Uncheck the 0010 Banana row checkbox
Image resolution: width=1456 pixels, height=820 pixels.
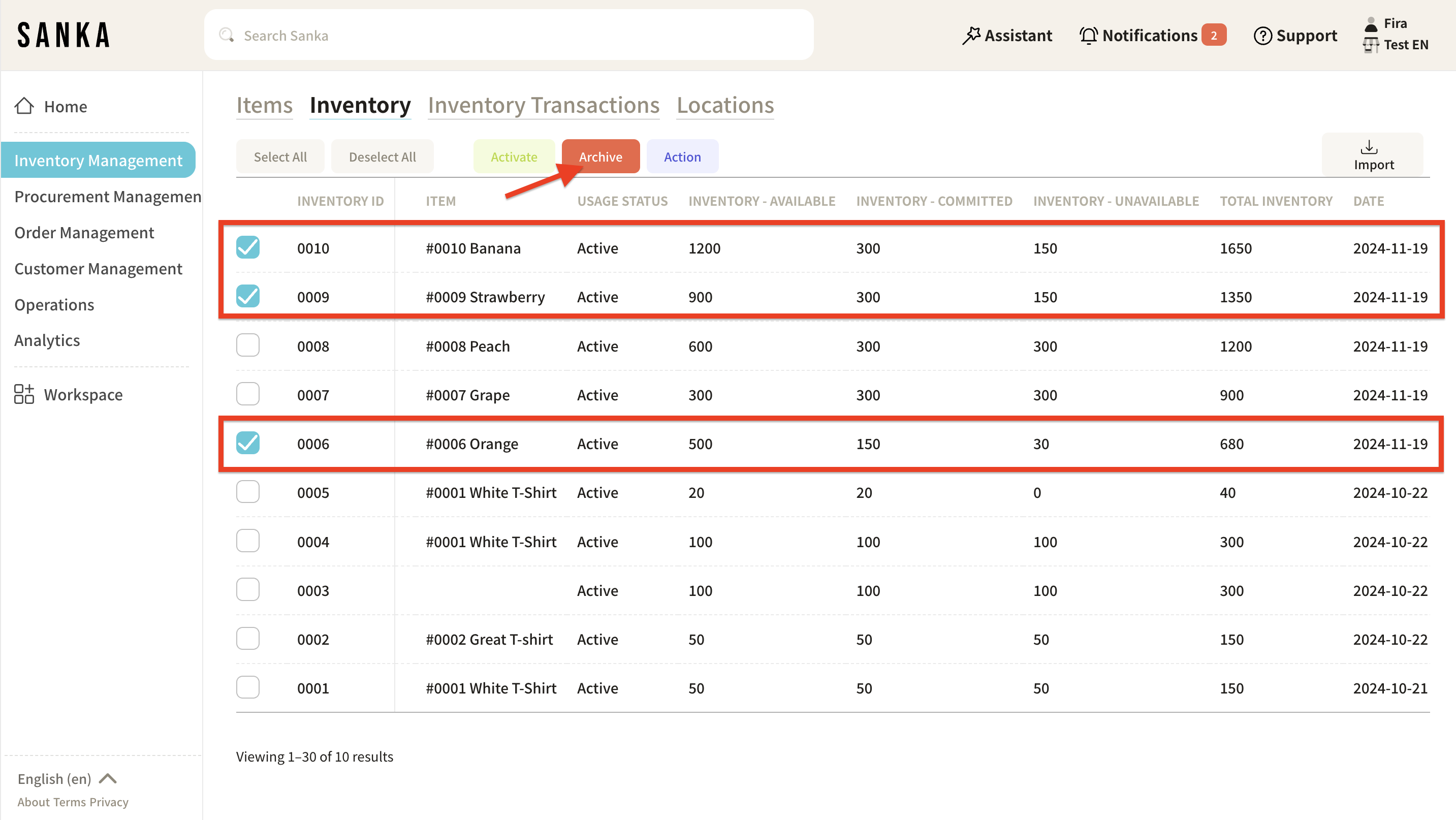pyautogui.click(x=247, y=247)
